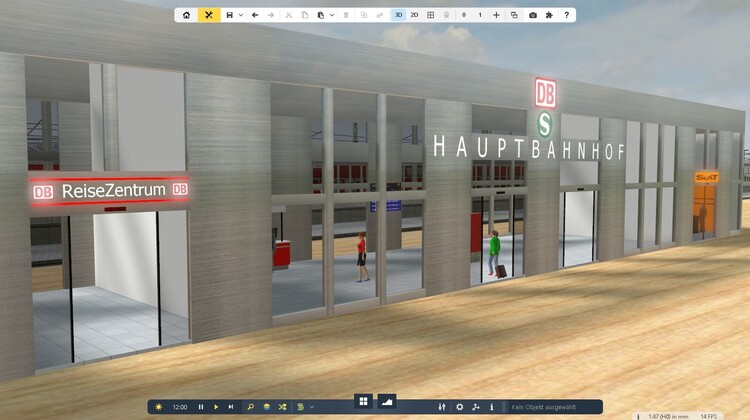This screenshot has height=420, width=750.
Task: Show object info icon in the bottom bar
Action: pyautogui.click(x=492, y=407)
